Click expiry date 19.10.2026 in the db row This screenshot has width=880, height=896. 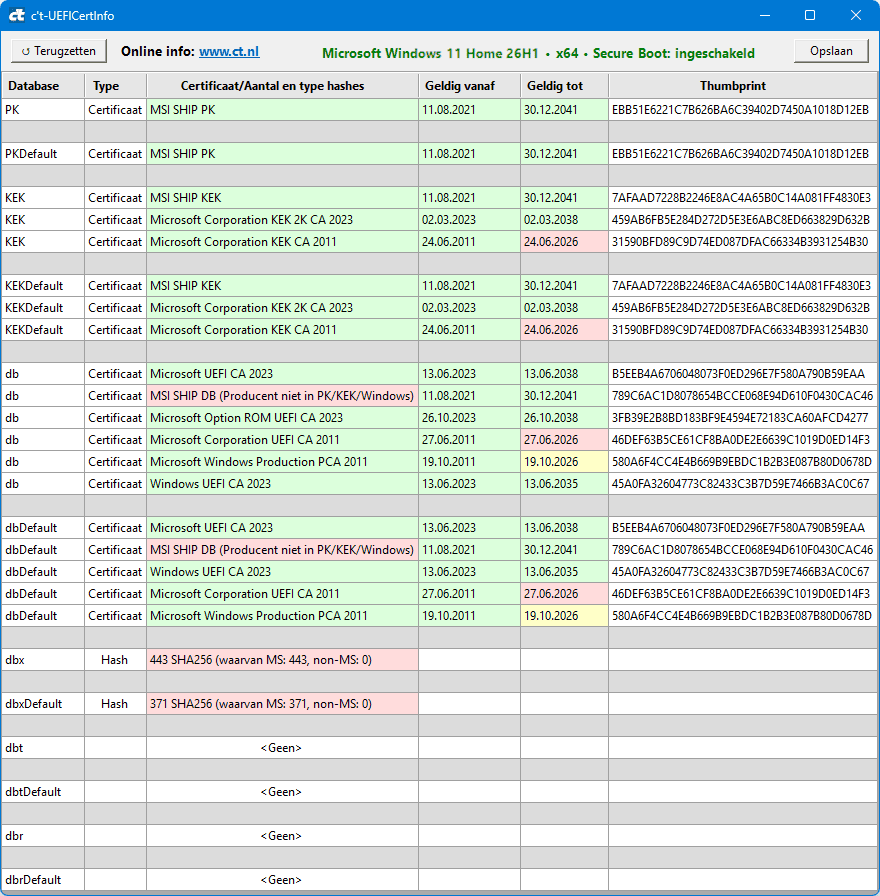pyautogui.click(x=564, y=462)
